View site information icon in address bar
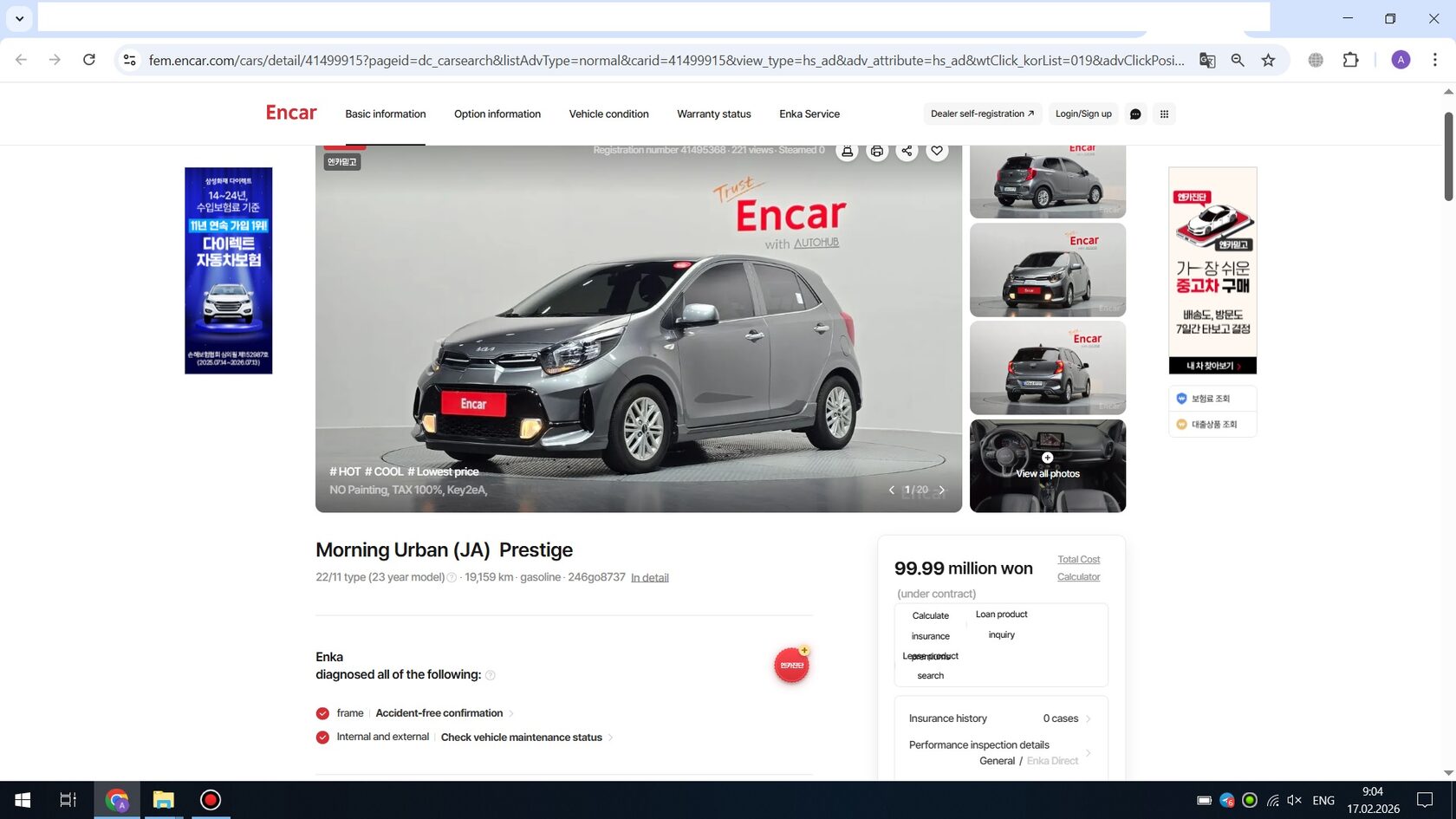Screen dimensions: 1456x819 pos(130,60)
